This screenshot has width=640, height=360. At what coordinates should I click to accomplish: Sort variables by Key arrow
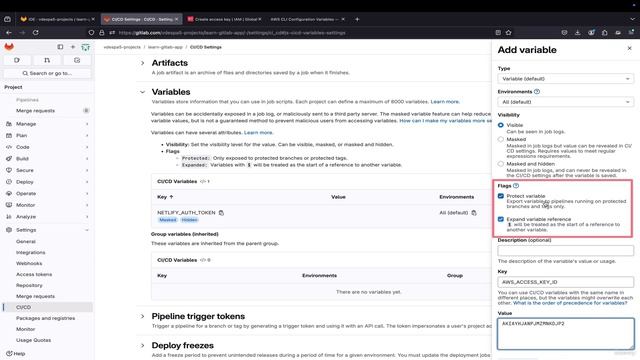(x=171, y=197)
